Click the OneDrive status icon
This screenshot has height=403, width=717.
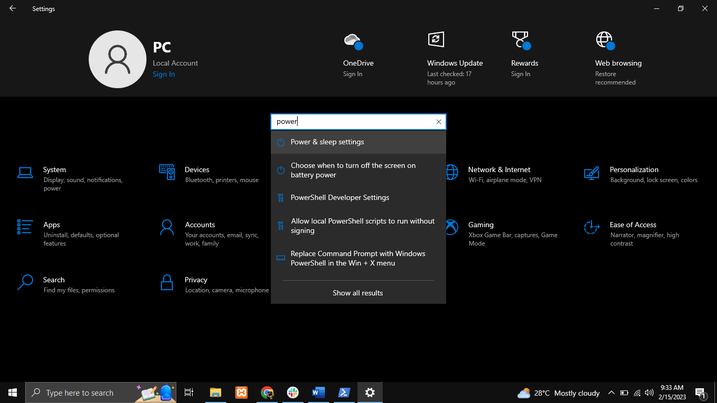(353, 42)
